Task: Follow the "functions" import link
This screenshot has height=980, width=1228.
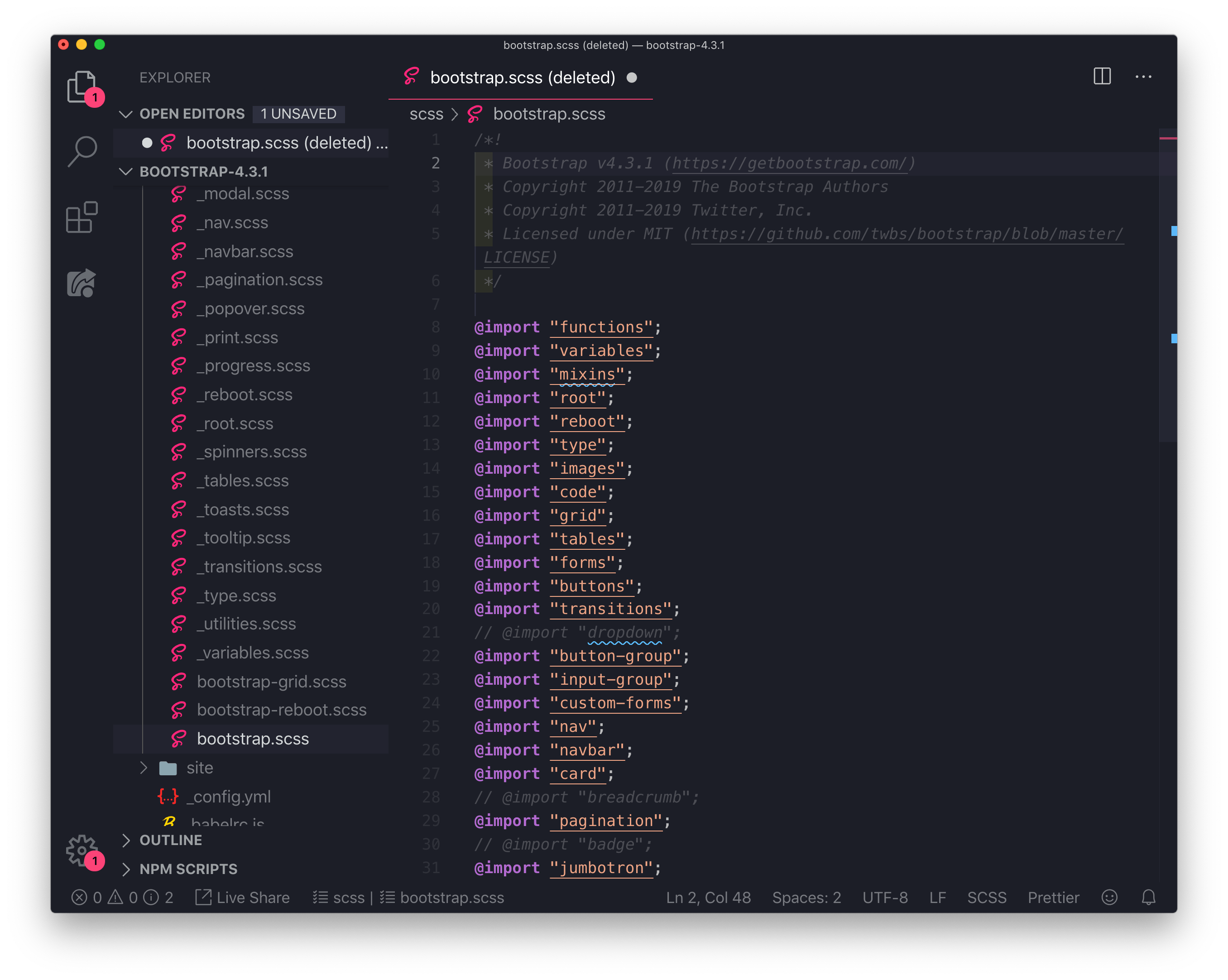Action: pyautogui.click(x=601, y=327)
